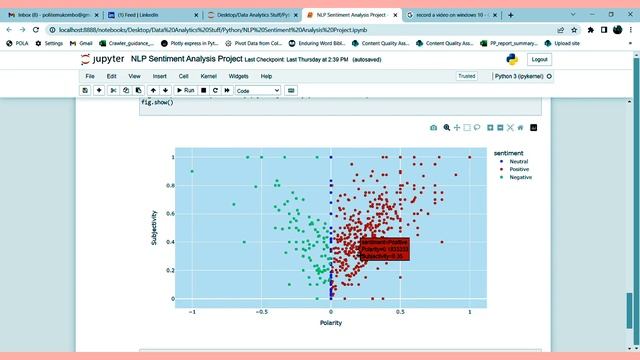This screenshot has width=640, height=360.
Task: Open the Edit menu
Action: point(111,76)
